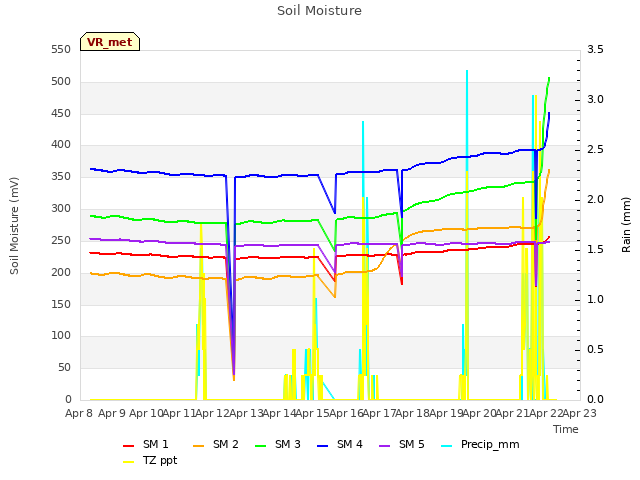640x480 pixels.
Task: Click the Apr 23 x-axis tick label
Action: coord(579,413)
